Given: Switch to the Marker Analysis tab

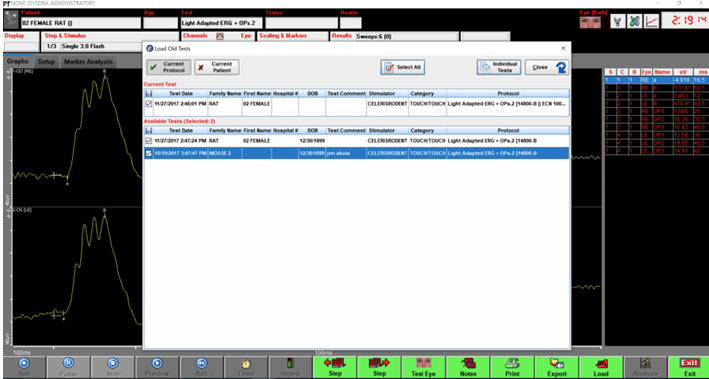Looking at the screenshot, I should pyautogui.click(x=88, y=62).
